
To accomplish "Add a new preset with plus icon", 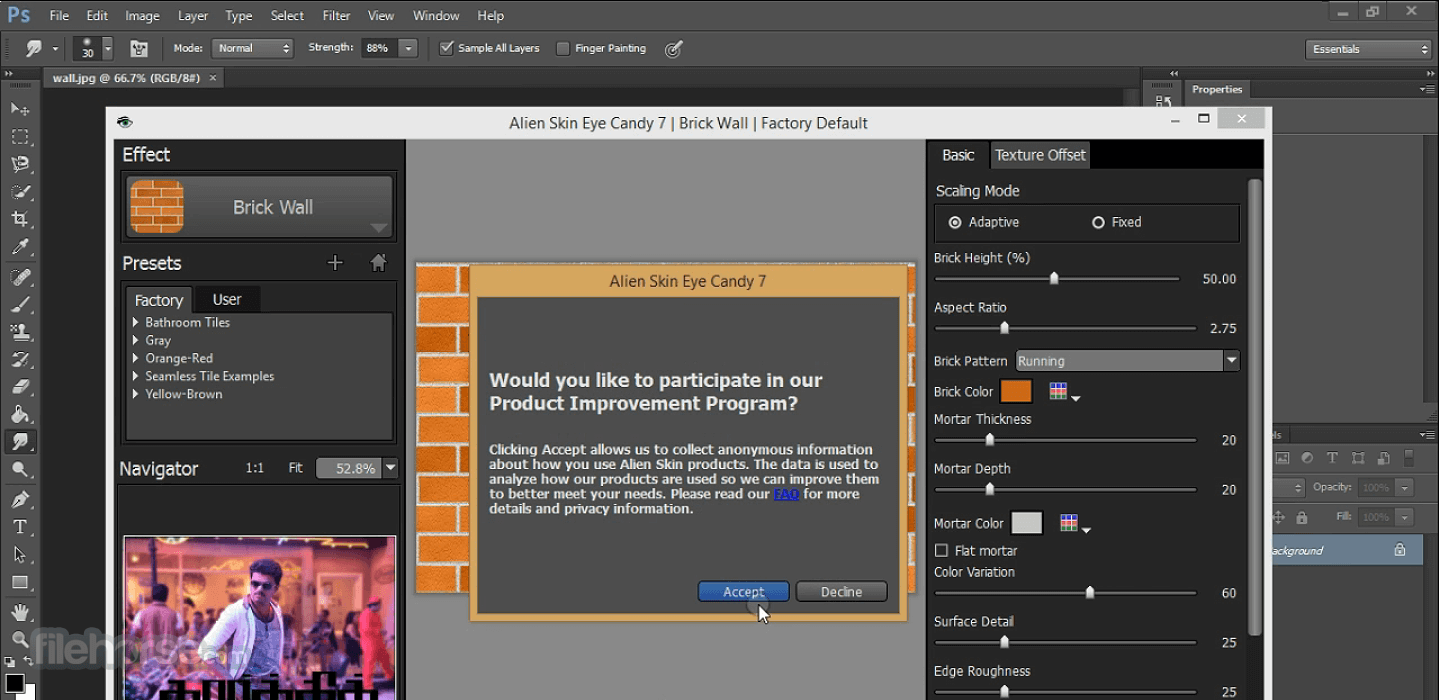I will (x=335, y=263).
